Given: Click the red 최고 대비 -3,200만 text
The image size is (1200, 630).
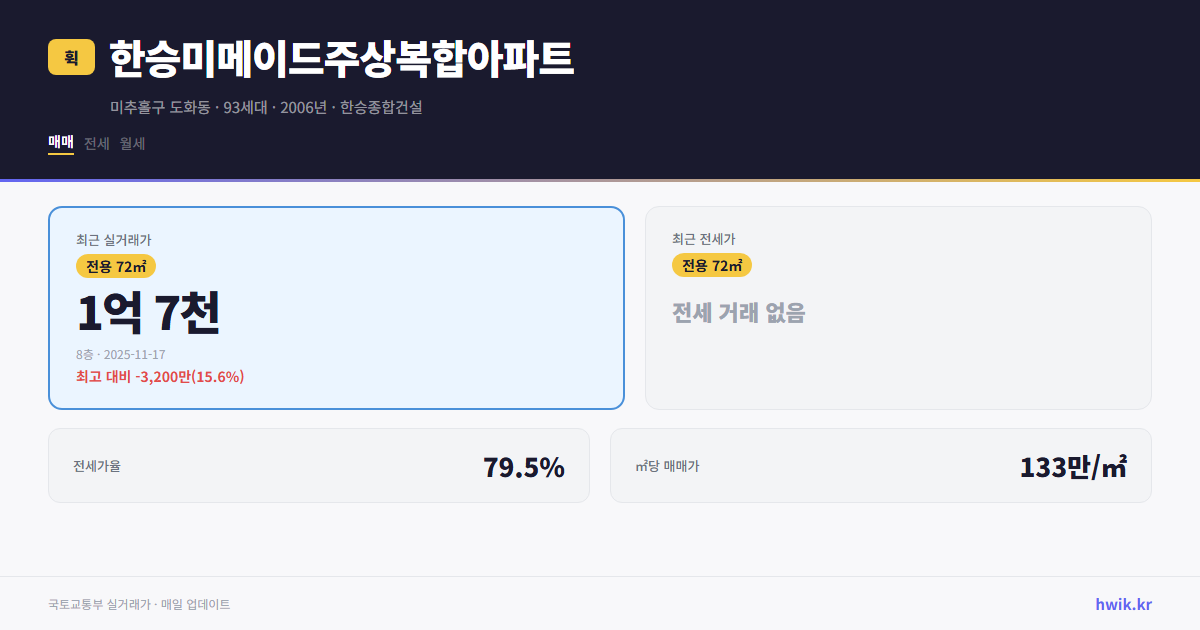Looking at the screenshot, I should [159, 377].
